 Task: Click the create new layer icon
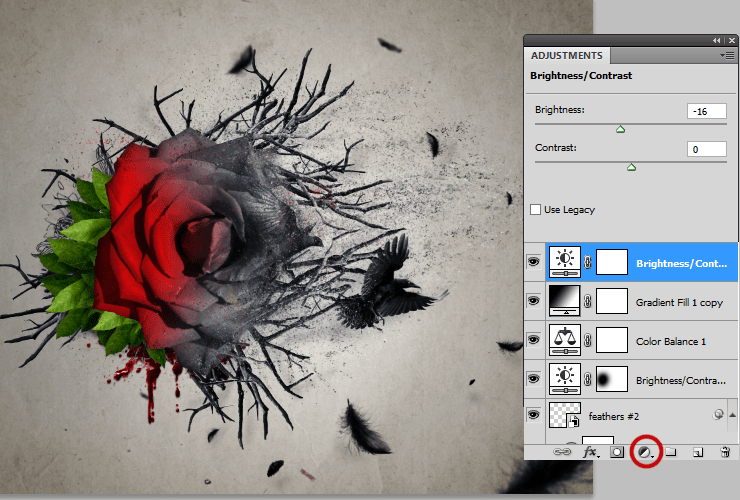pyautogui.click(x=698, y=452)
